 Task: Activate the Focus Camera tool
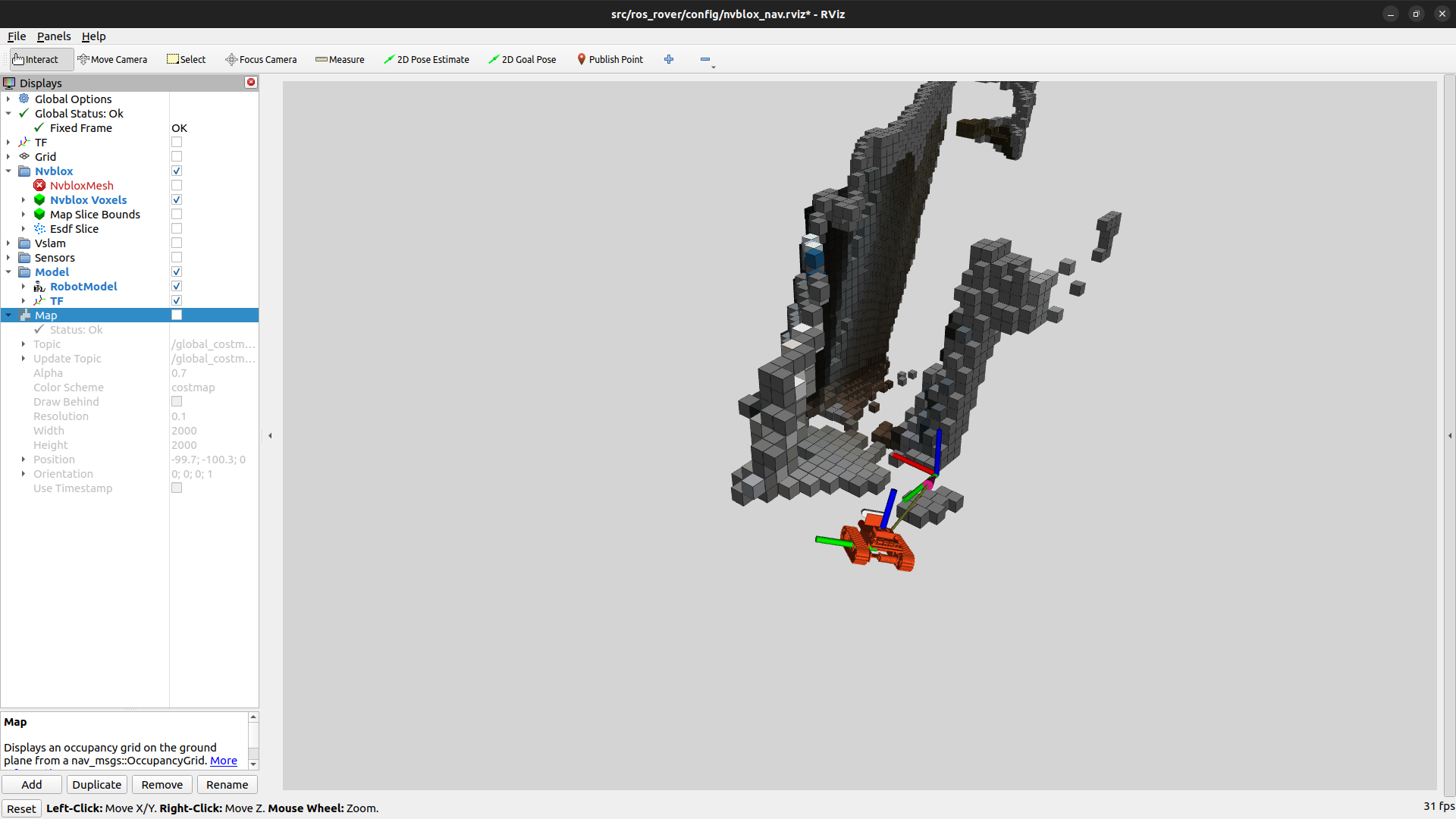pyautogui.click(x=261, y=59)
